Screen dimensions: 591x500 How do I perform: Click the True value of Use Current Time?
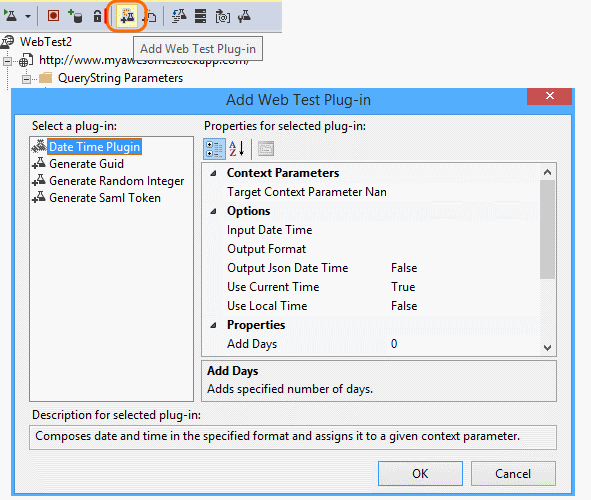tap(403, 287)
